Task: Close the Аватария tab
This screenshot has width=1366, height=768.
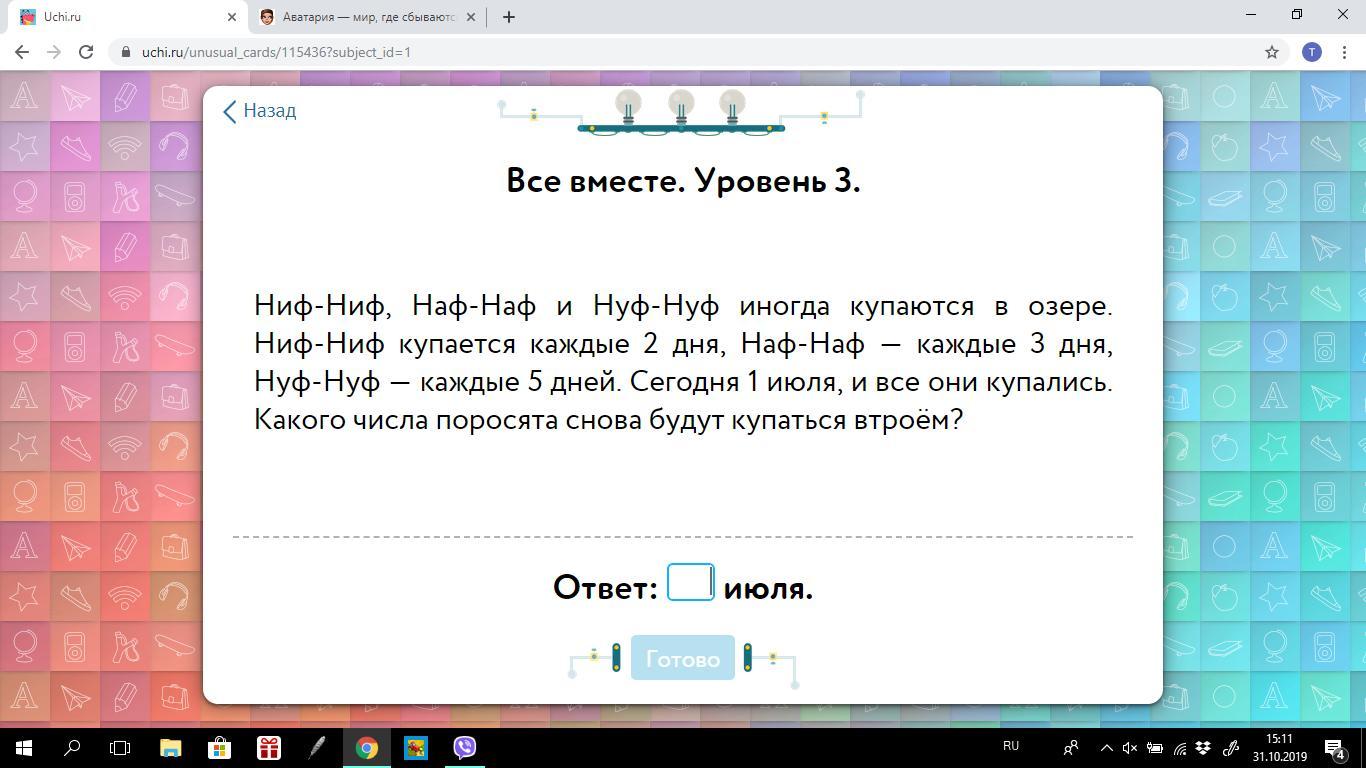Action: (x=470, y=17)
